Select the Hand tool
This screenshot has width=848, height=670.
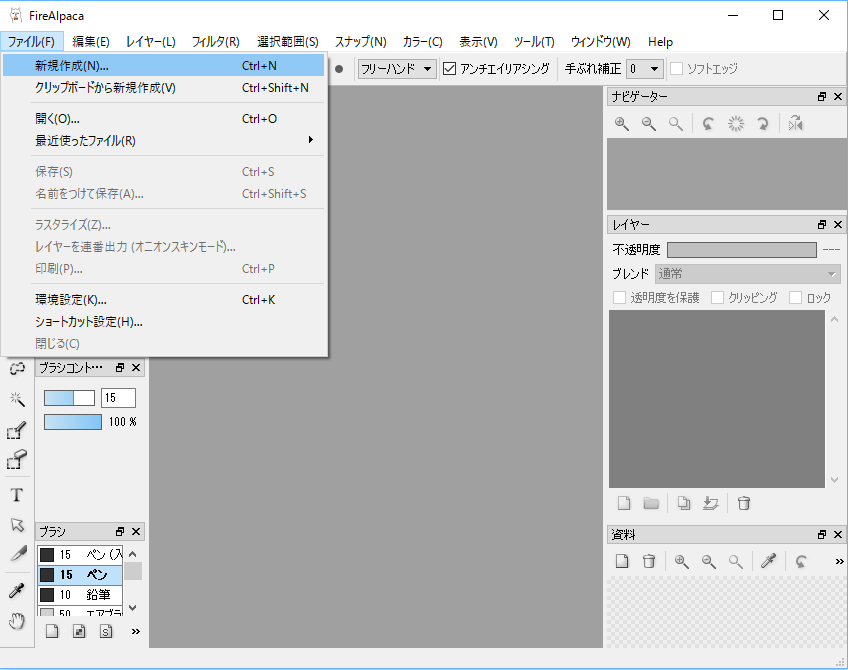pos(16,620)
